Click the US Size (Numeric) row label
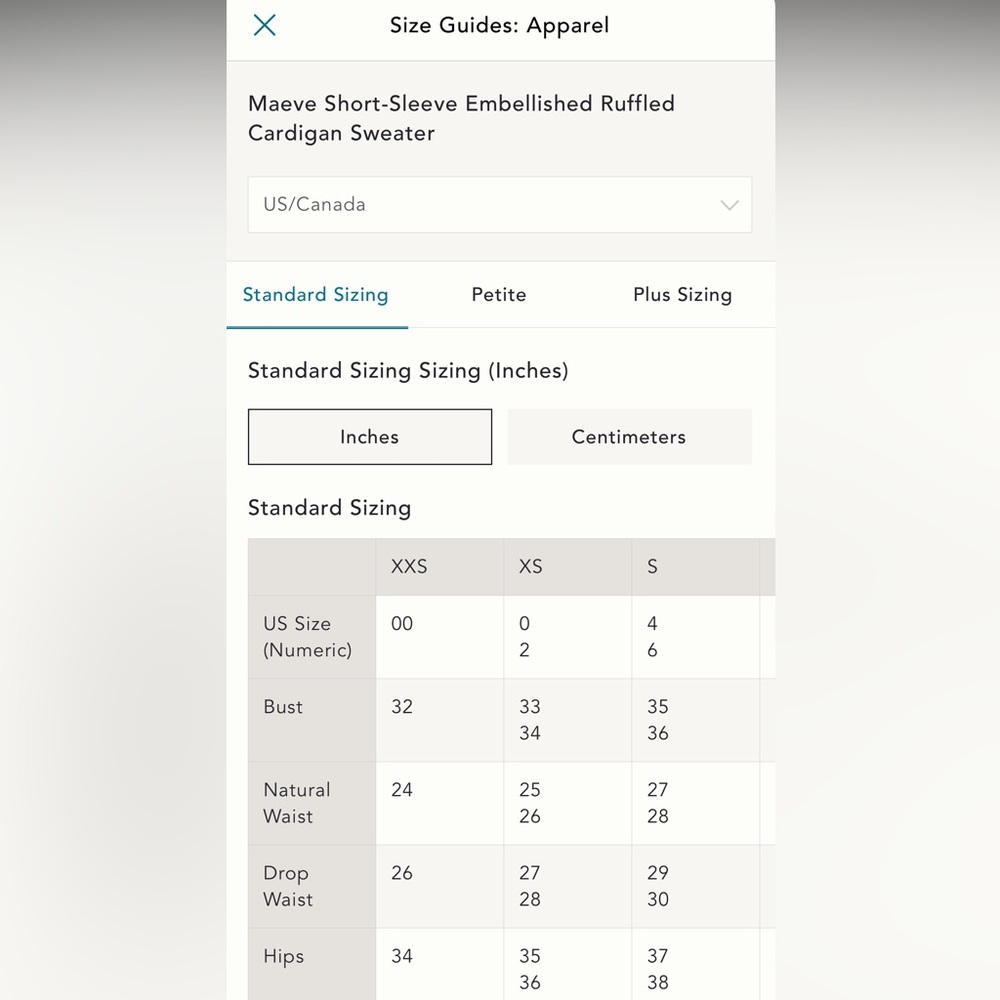Image resolution: width=1000 pixels, height=1000 pixels. pyautogui.click(x=307, y=636)
